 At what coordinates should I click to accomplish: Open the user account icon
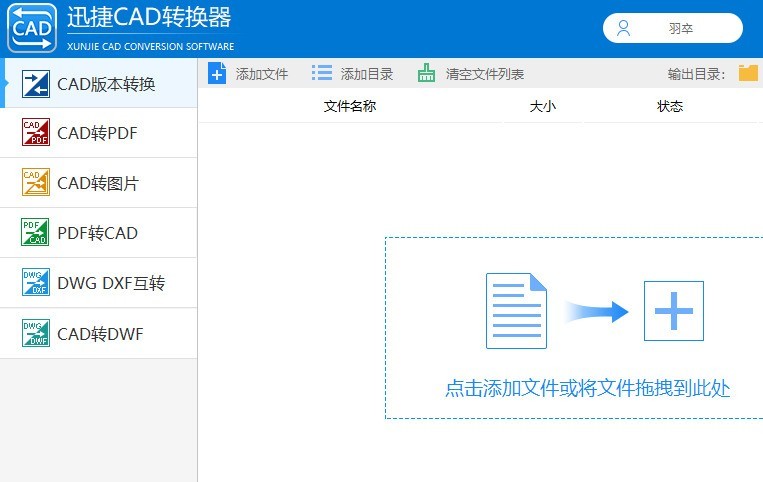coord(623,28)
